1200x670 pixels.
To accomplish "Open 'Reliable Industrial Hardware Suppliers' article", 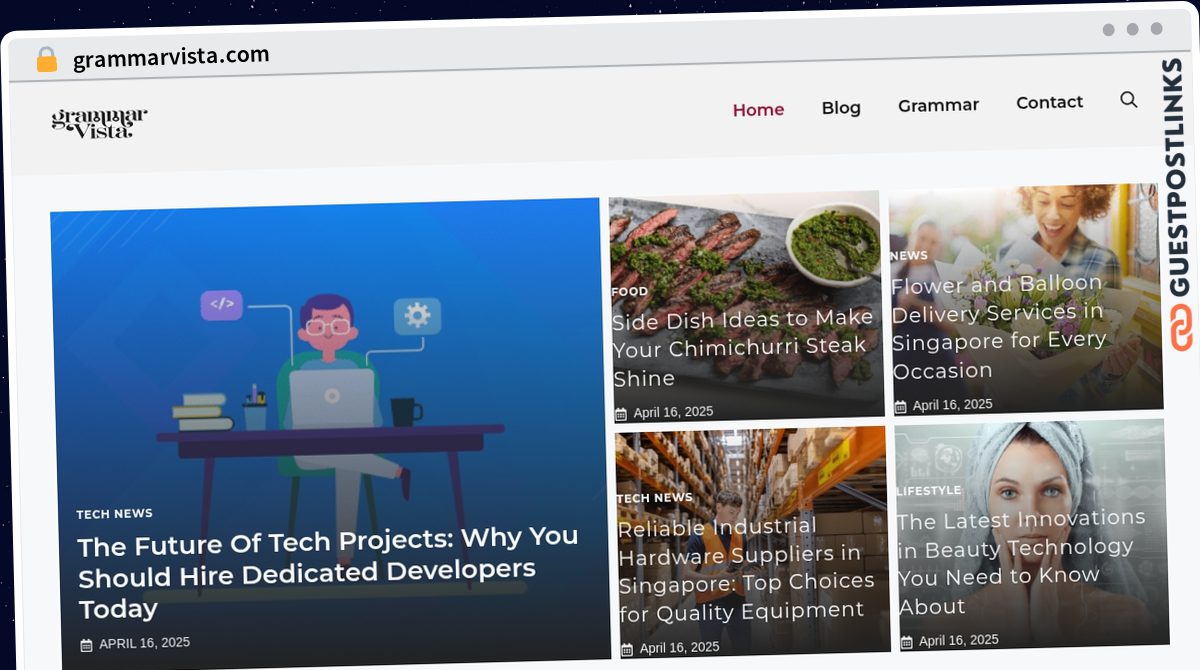I will [746, 568].
